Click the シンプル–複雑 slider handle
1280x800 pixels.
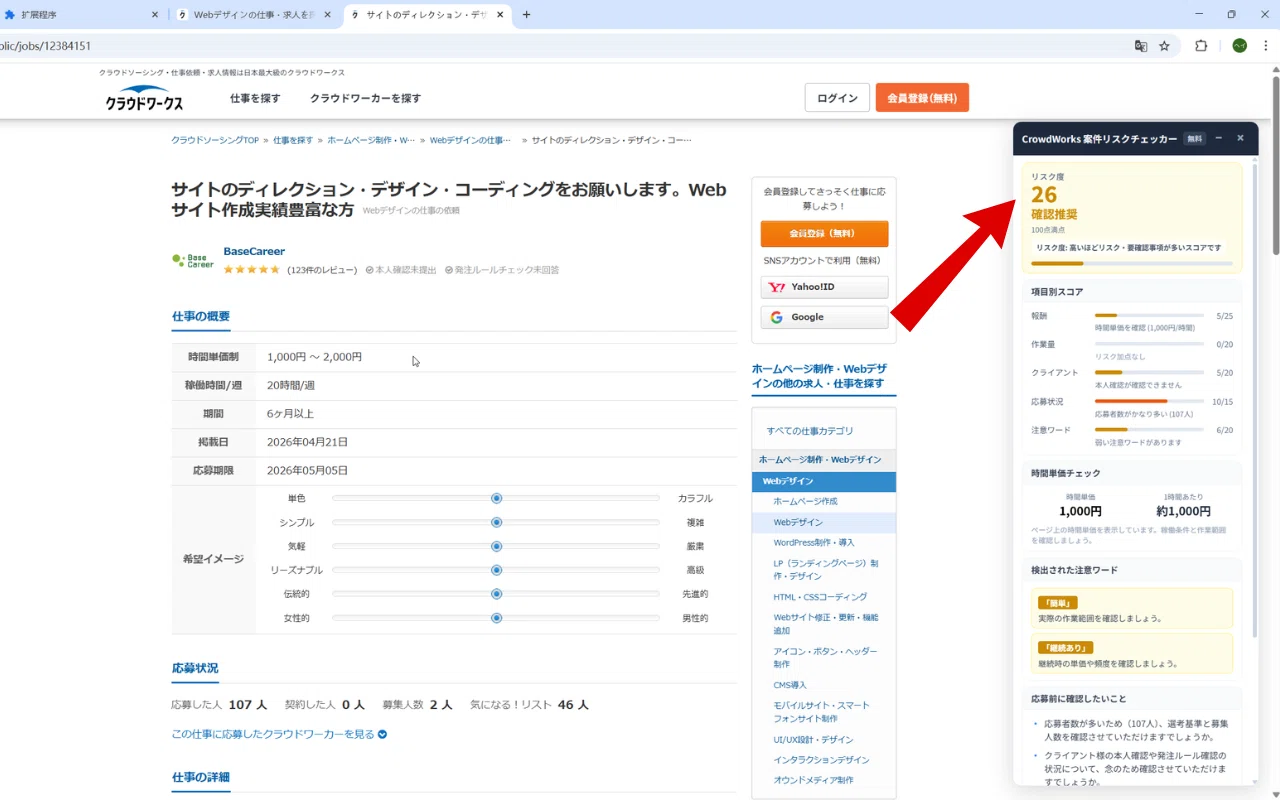click(496, 522)
